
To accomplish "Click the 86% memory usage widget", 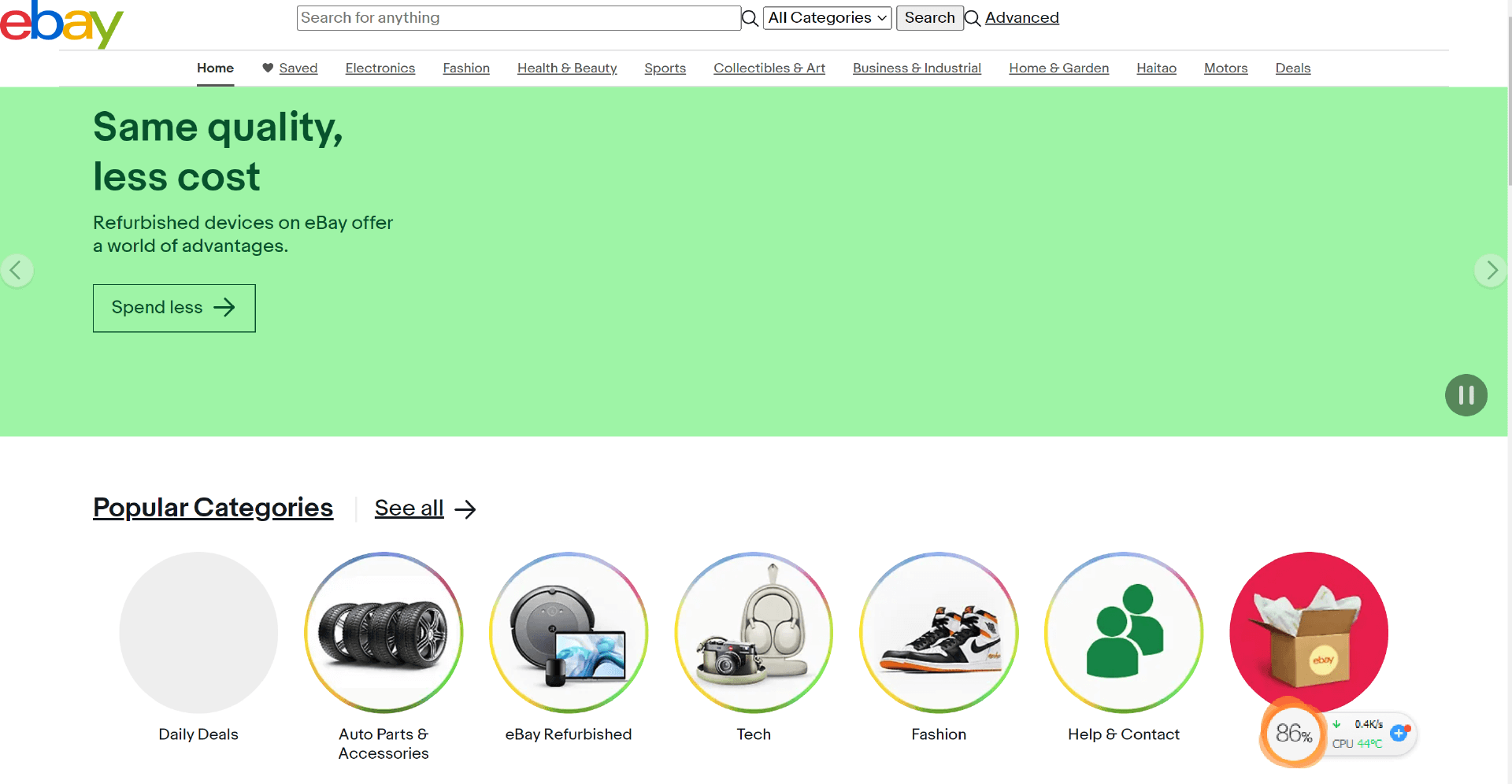I will pyautogui.click(x=1293, y=734).
